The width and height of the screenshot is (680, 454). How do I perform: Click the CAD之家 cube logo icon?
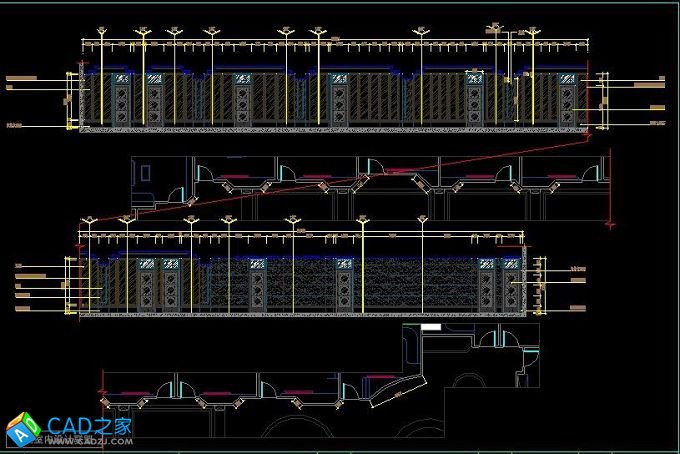coord(22,428)
